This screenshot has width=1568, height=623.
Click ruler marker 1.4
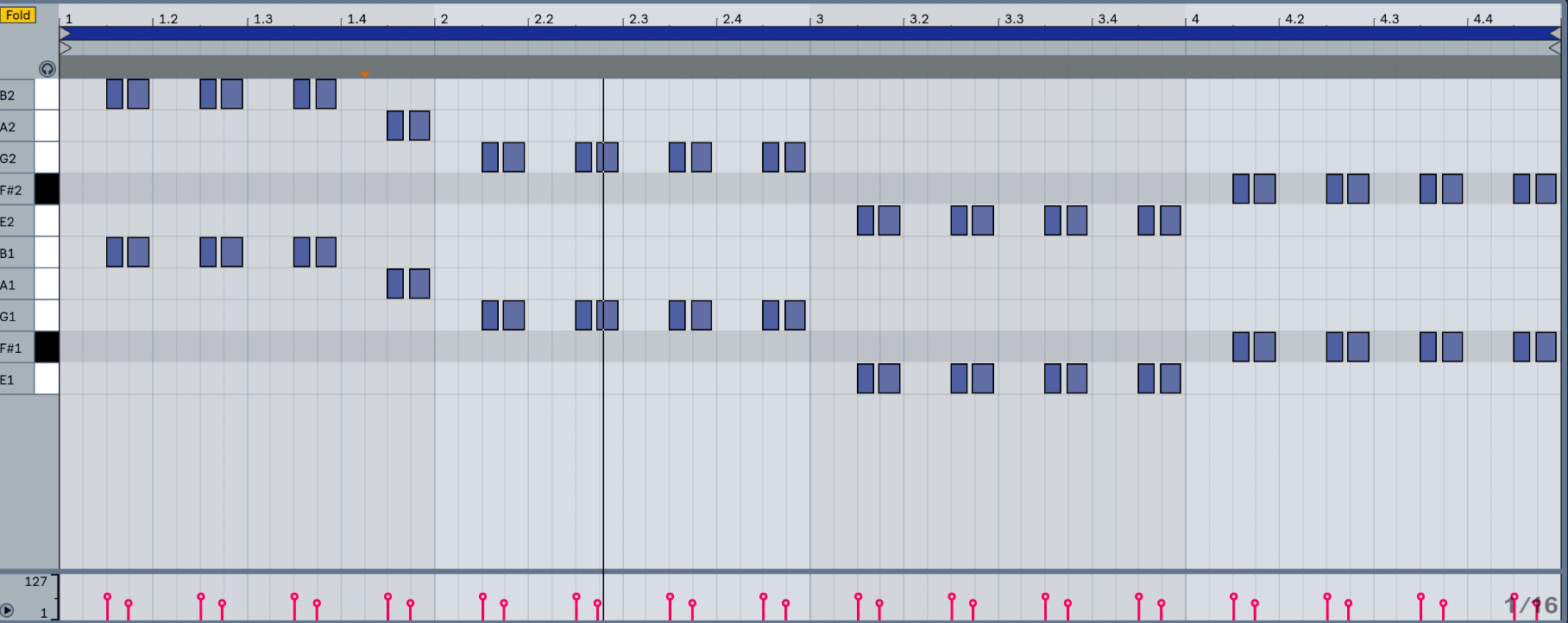coord(356,18)
